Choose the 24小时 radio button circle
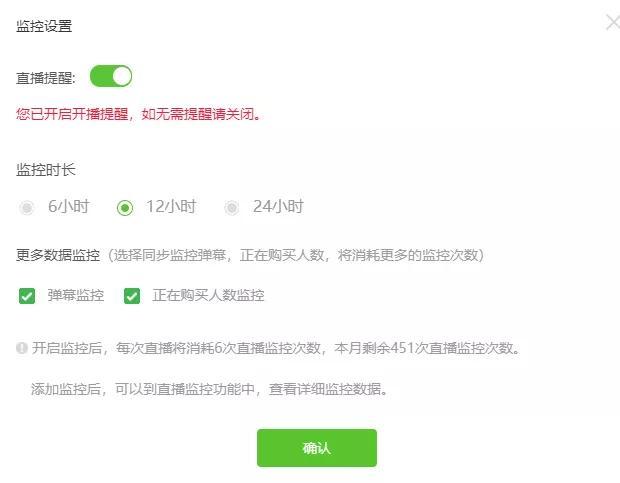 click(232, 207)
